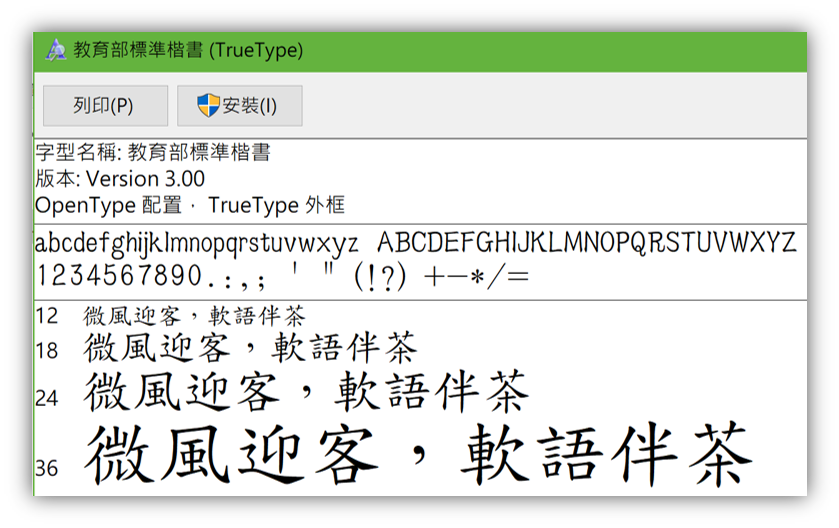Click the 36-point sample 微風迎客，軟語伴茶

click(418, 455)
